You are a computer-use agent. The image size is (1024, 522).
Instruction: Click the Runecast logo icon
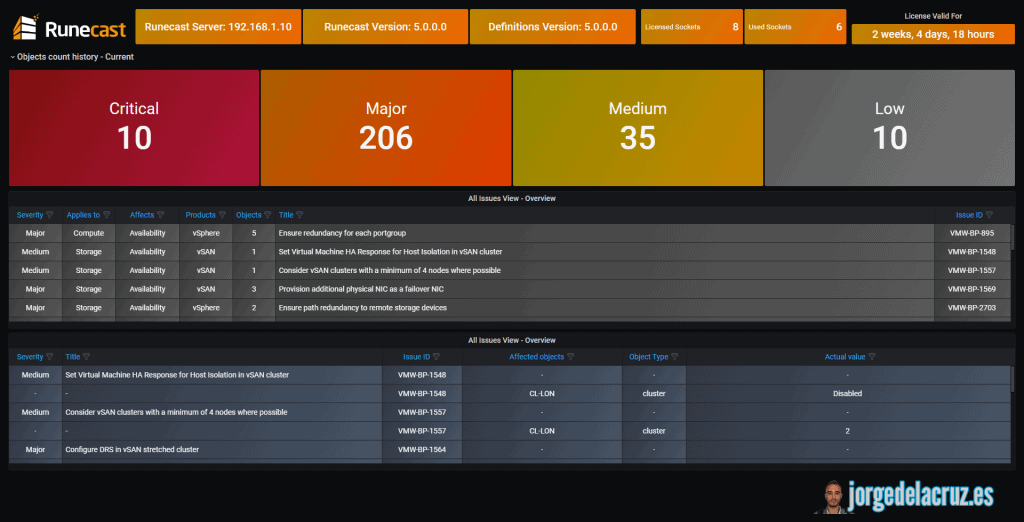(x=26, y=27)
